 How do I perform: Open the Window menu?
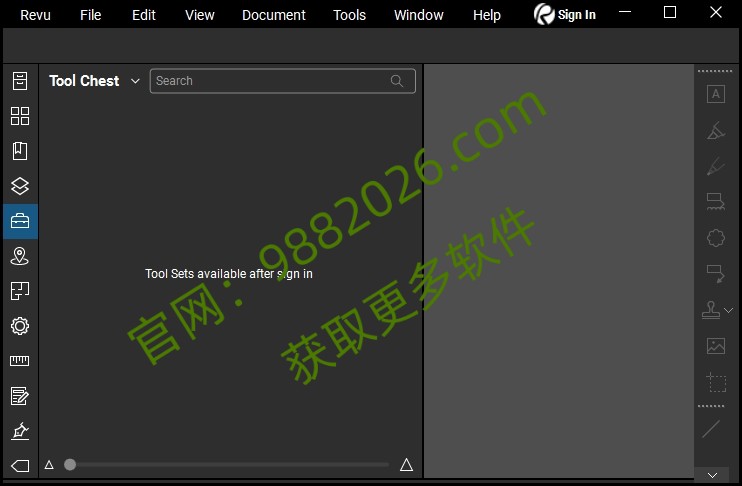pyautogui.click(x=419, y=15)
